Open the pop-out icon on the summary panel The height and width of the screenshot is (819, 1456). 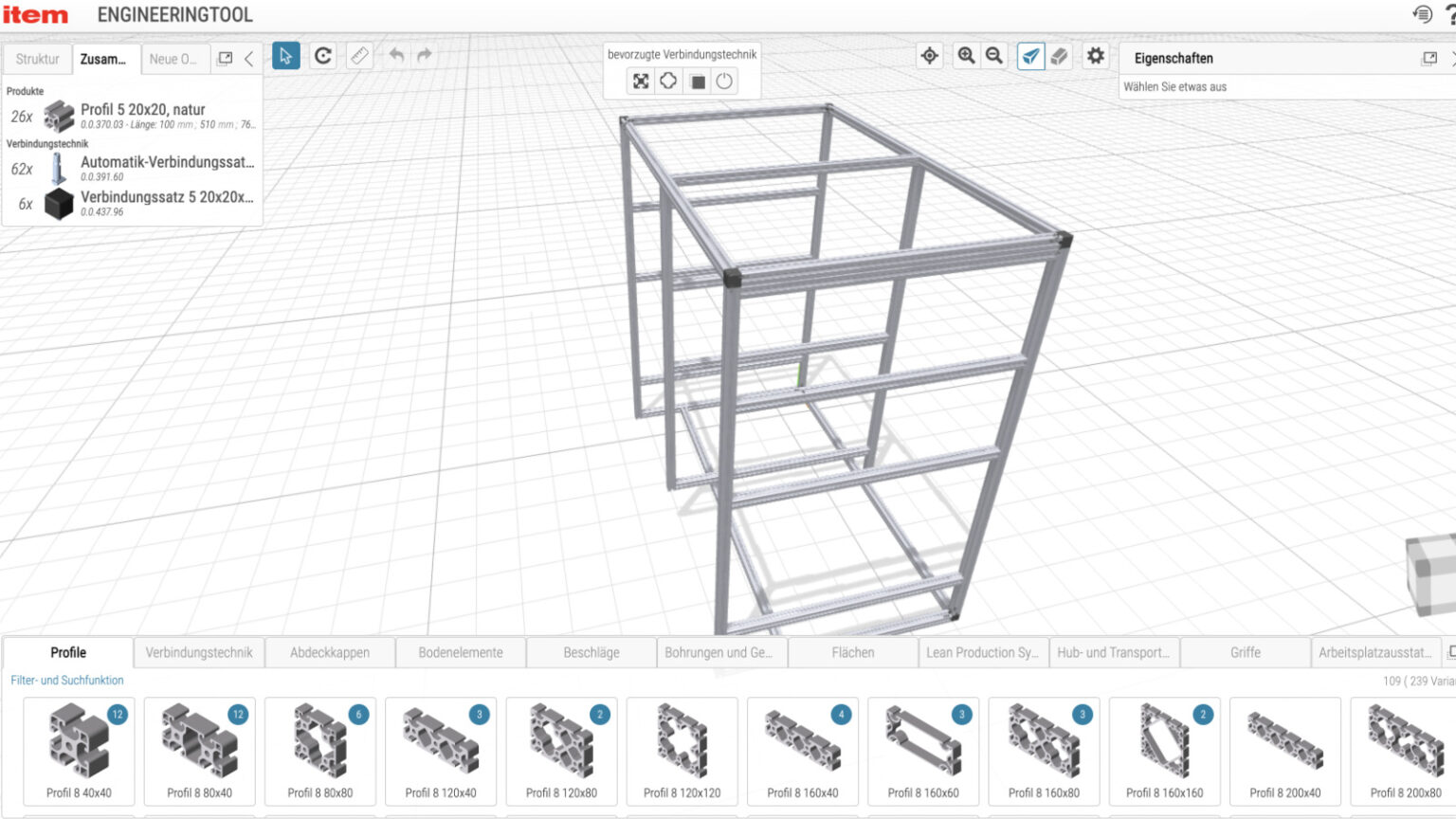coord(225,58)
